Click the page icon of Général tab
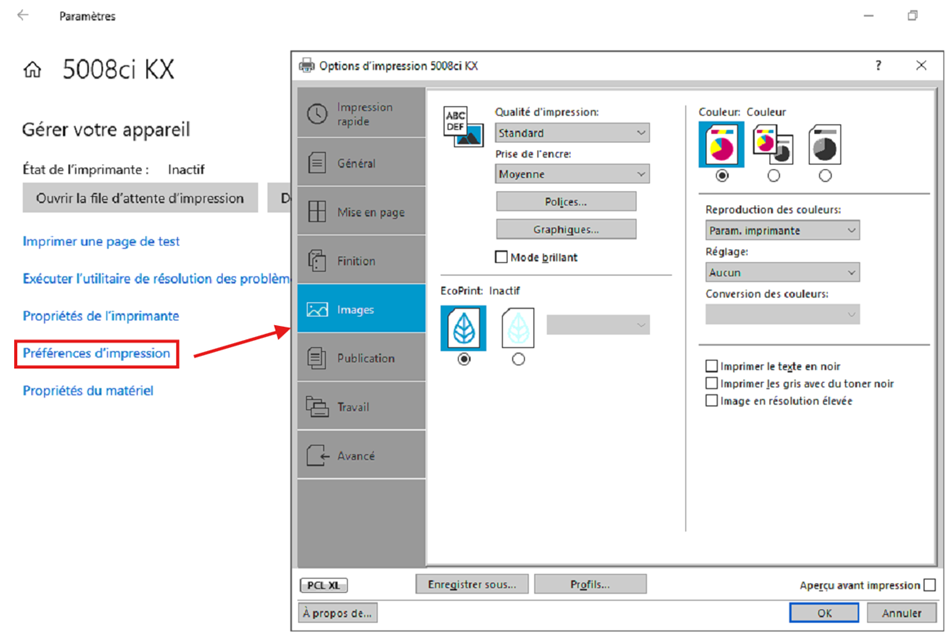The height and width of the screenshot is (633, 945). click(x=318, y=163)
